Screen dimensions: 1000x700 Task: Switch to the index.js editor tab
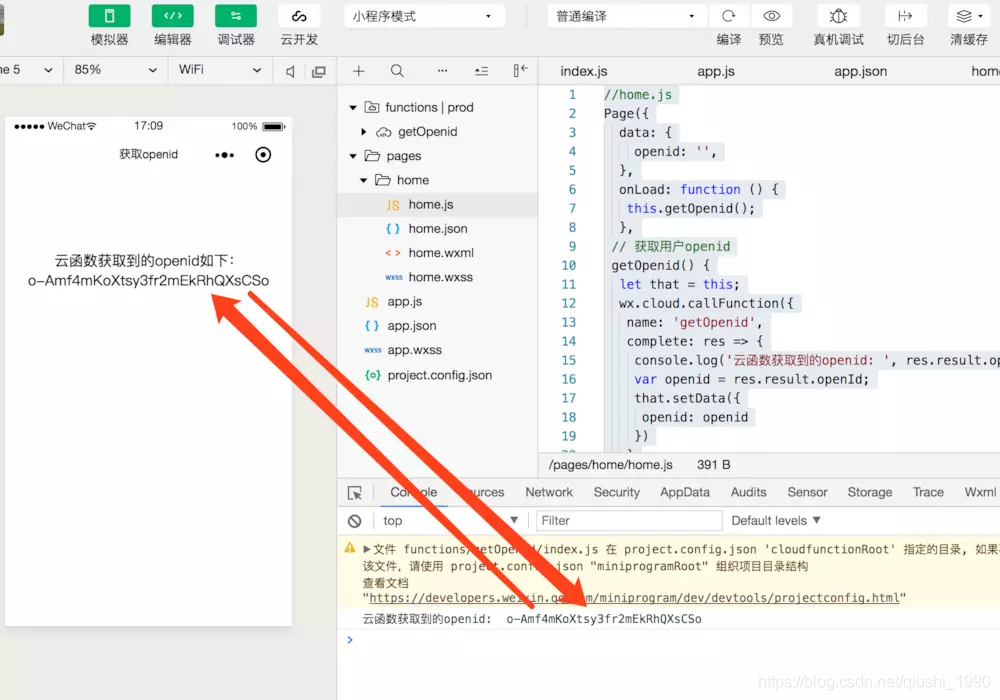[584, 71]
